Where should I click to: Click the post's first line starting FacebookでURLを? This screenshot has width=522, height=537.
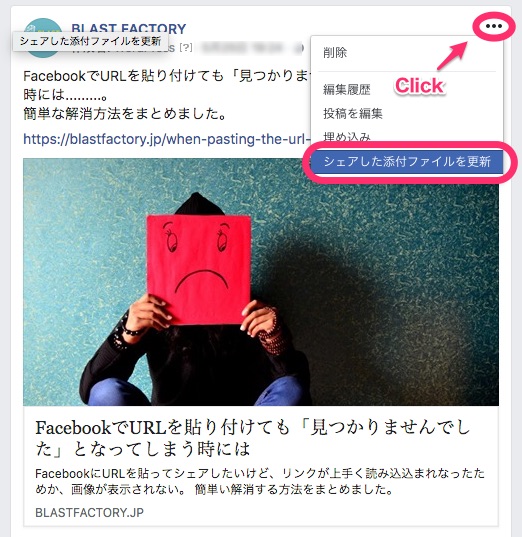coord(167,76)
